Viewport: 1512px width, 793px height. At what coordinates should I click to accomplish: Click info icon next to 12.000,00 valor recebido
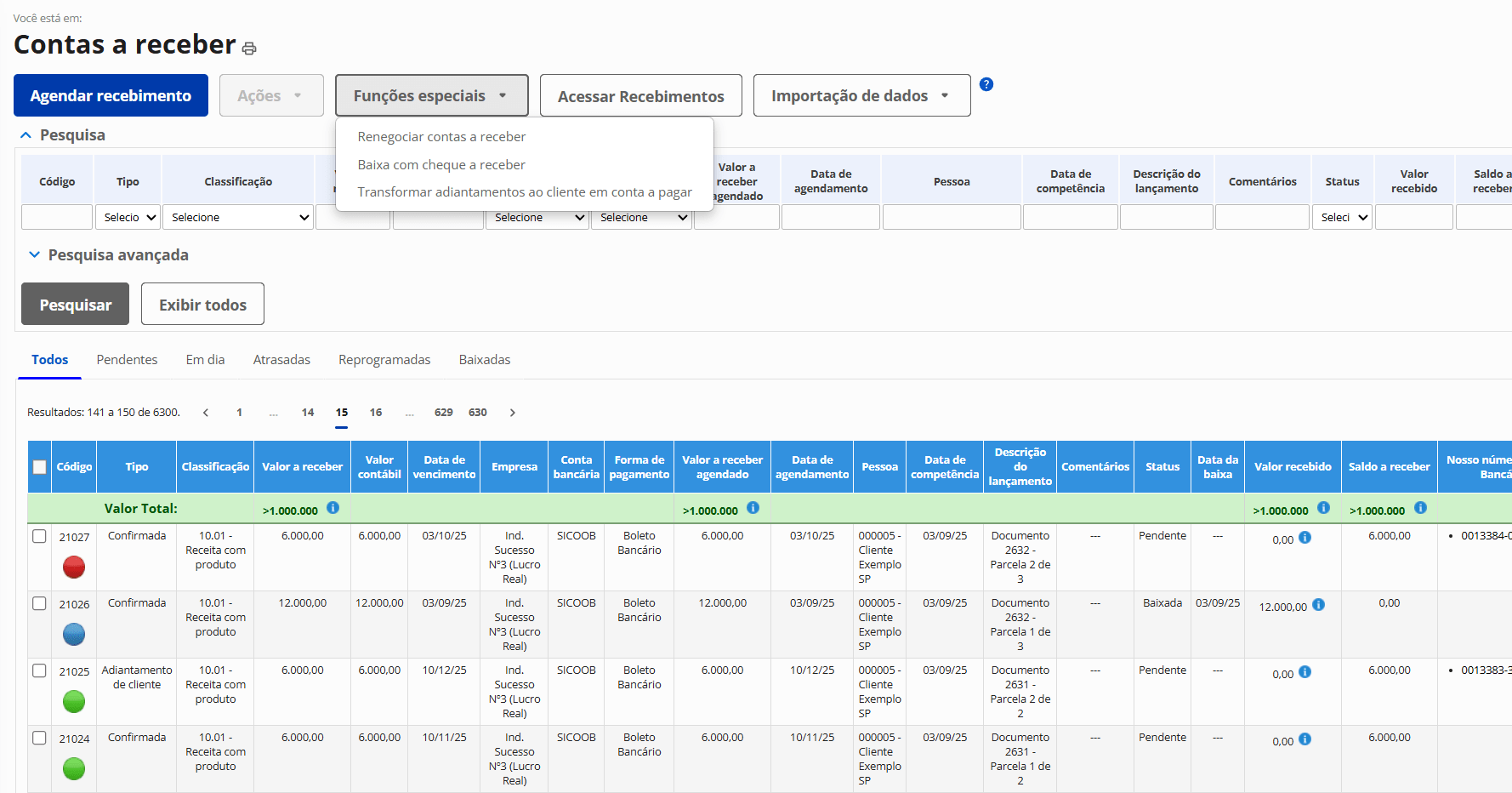[x=1318, y=605]
